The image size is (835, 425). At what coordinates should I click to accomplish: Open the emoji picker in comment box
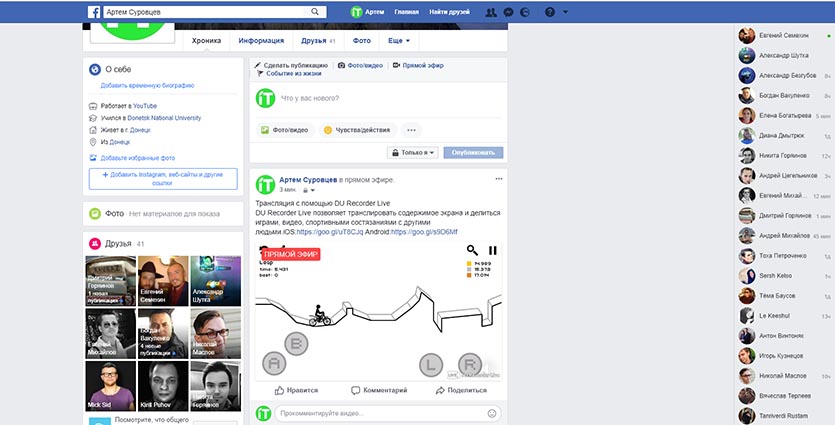point(492,413)
